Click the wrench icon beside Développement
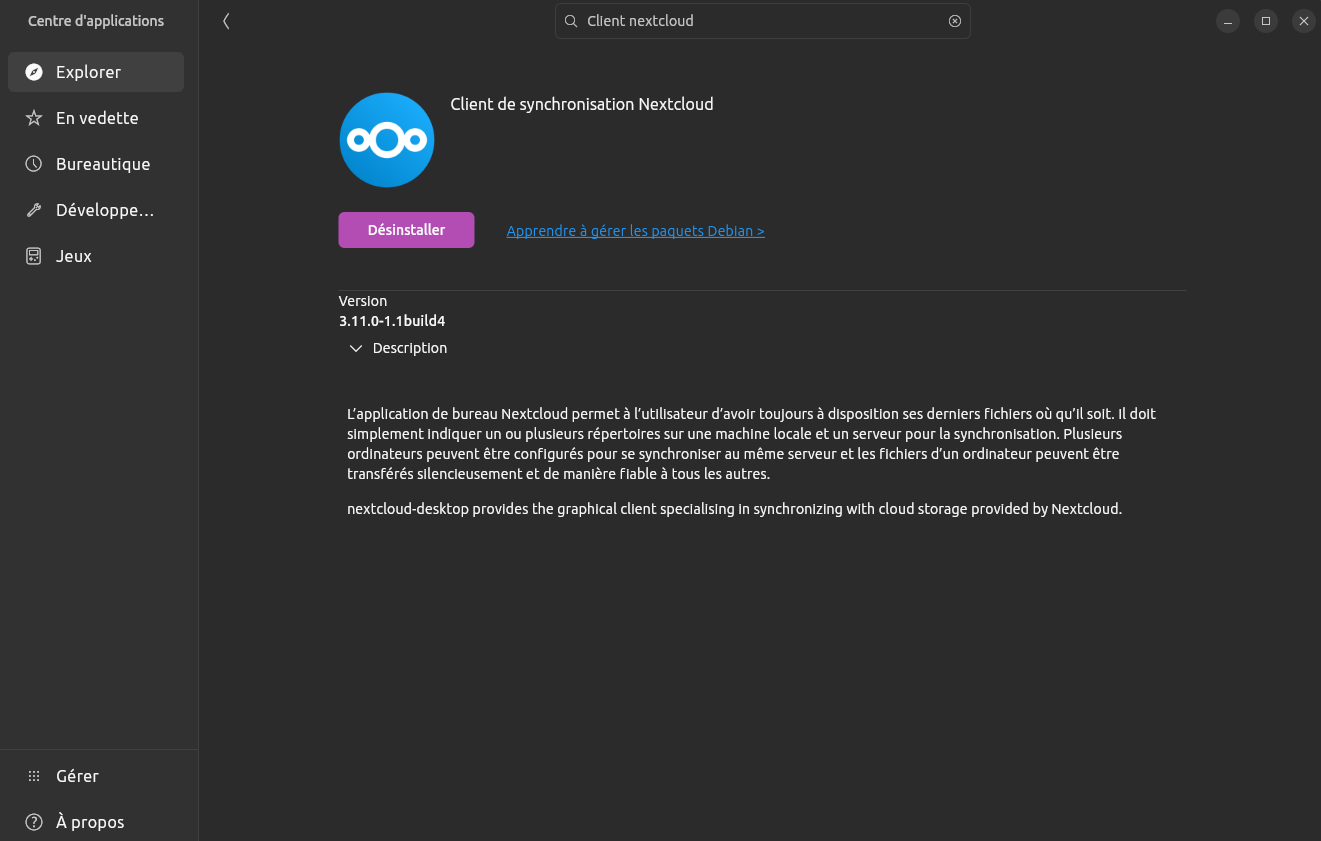The image size is (1321, 841). (x=34, y=210)
